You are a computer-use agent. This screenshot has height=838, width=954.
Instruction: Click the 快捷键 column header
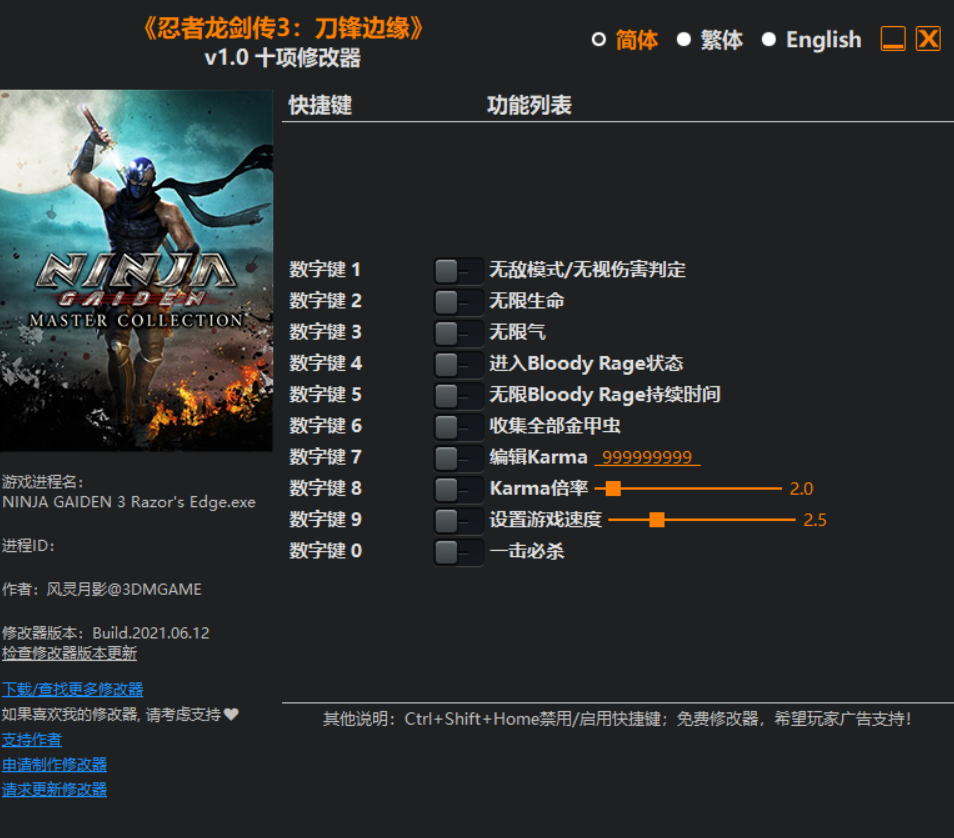[x=320, y=105]
